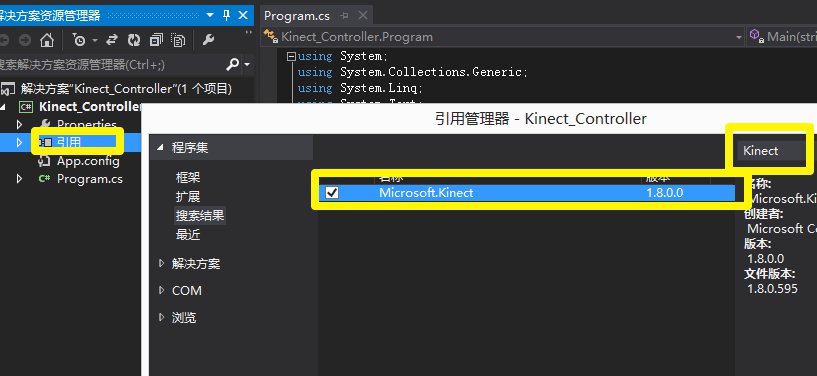Click the Main method cube icon
The height and width of the screenshot is (376, 817).
click(757, 36)
